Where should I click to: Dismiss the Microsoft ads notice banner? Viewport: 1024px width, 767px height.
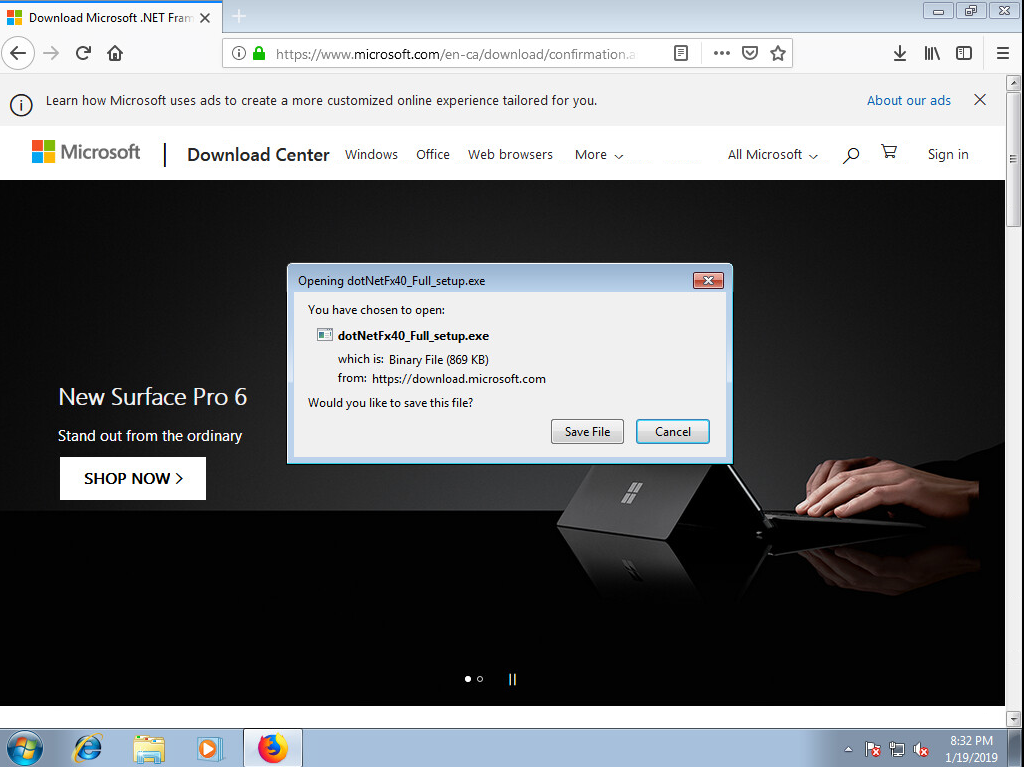point(980,100)
